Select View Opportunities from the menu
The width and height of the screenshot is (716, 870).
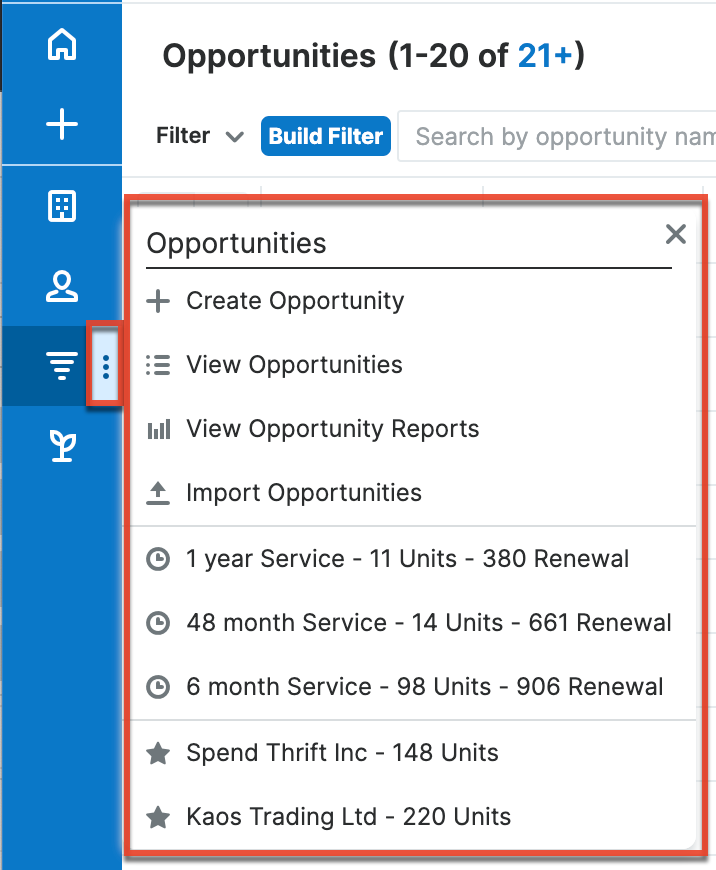coord(294,365)
